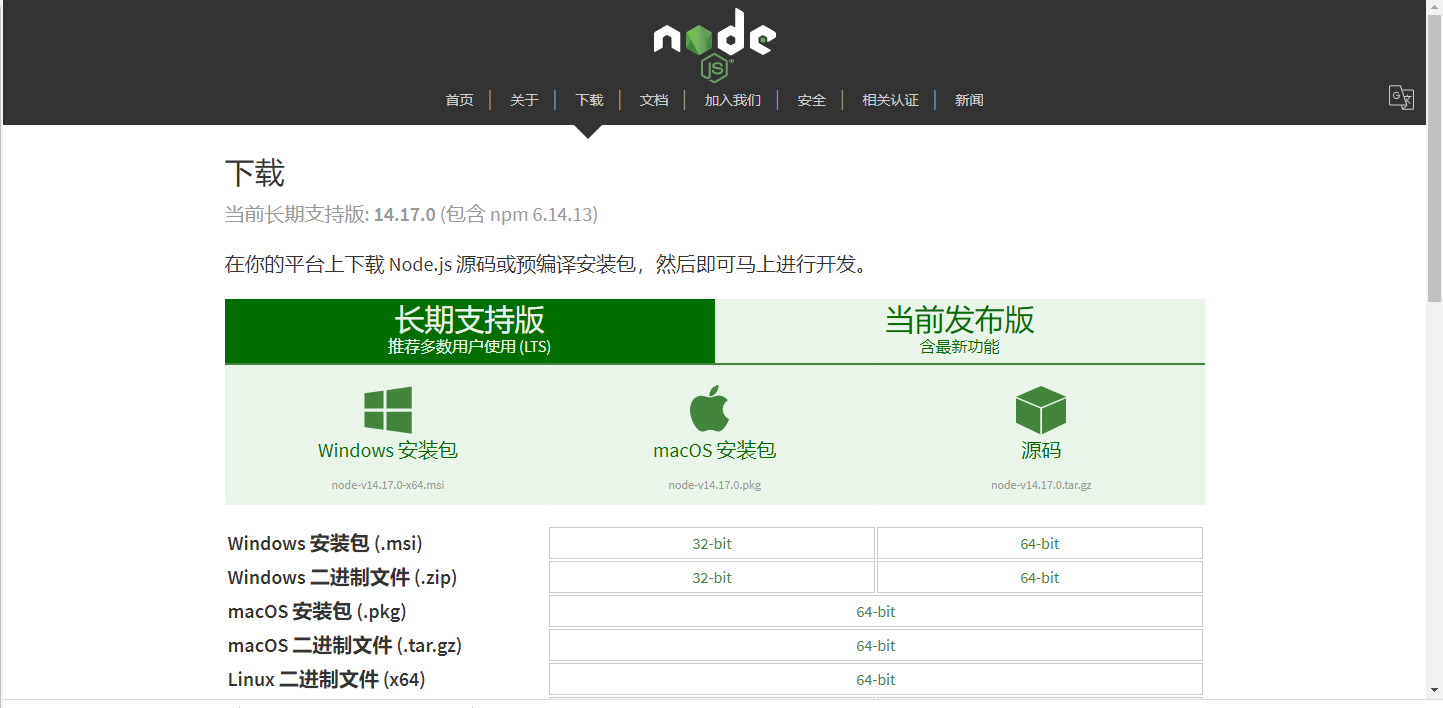Click the scrollbar down arrow
This screenshot has width=1443, height=708.
pos(1435,690)
